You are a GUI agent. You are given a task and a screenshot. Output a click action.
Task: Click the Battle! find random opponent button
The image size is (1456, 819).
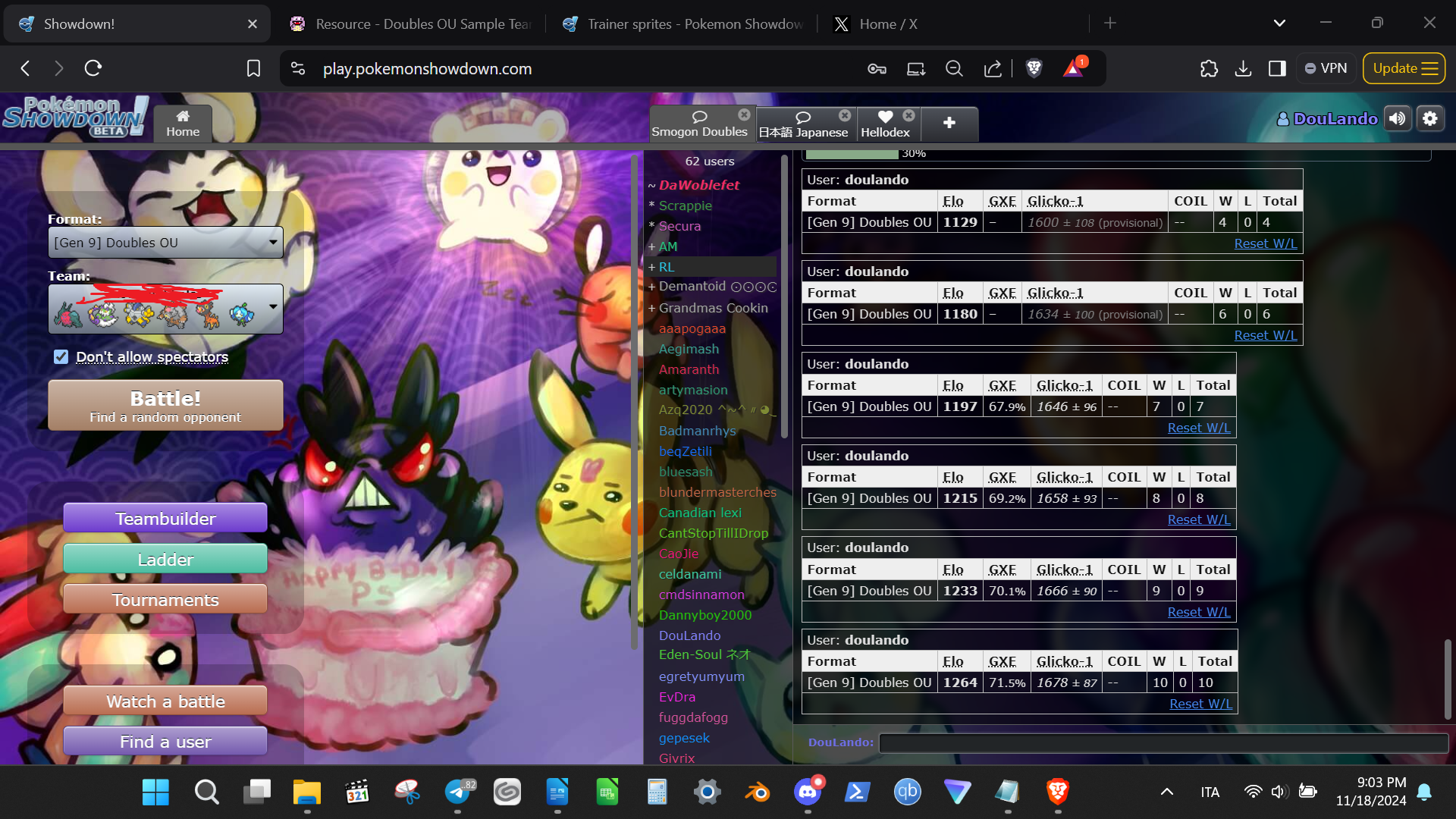165,406
